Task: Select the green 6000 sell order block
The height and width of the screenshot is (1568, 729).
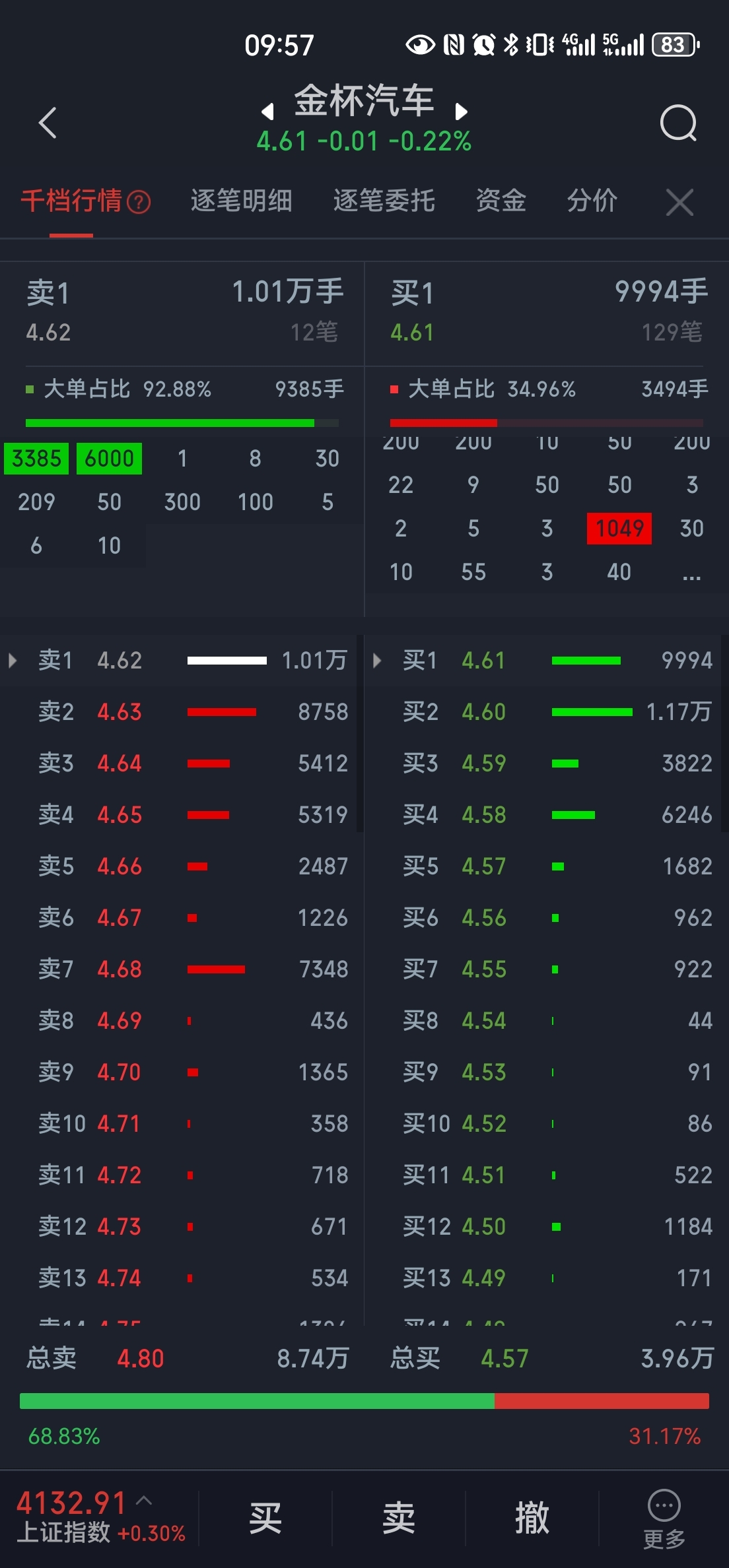Action: [109, 459]
